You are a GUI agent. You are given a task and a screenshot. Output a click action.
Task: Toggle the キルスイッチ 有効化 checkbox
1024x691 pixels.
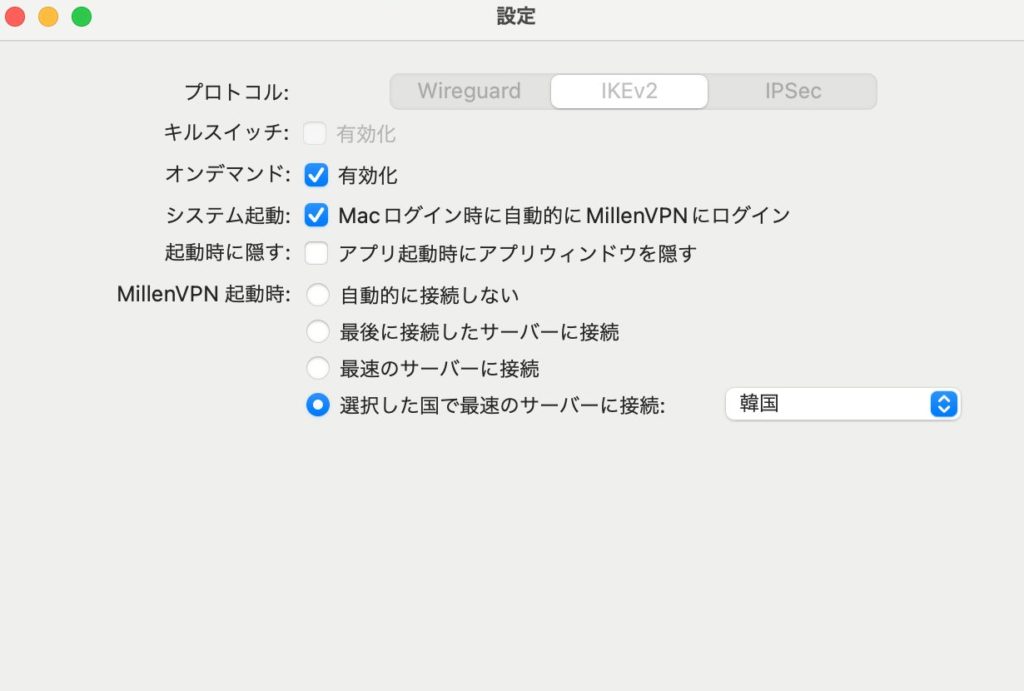click(317, 134)
